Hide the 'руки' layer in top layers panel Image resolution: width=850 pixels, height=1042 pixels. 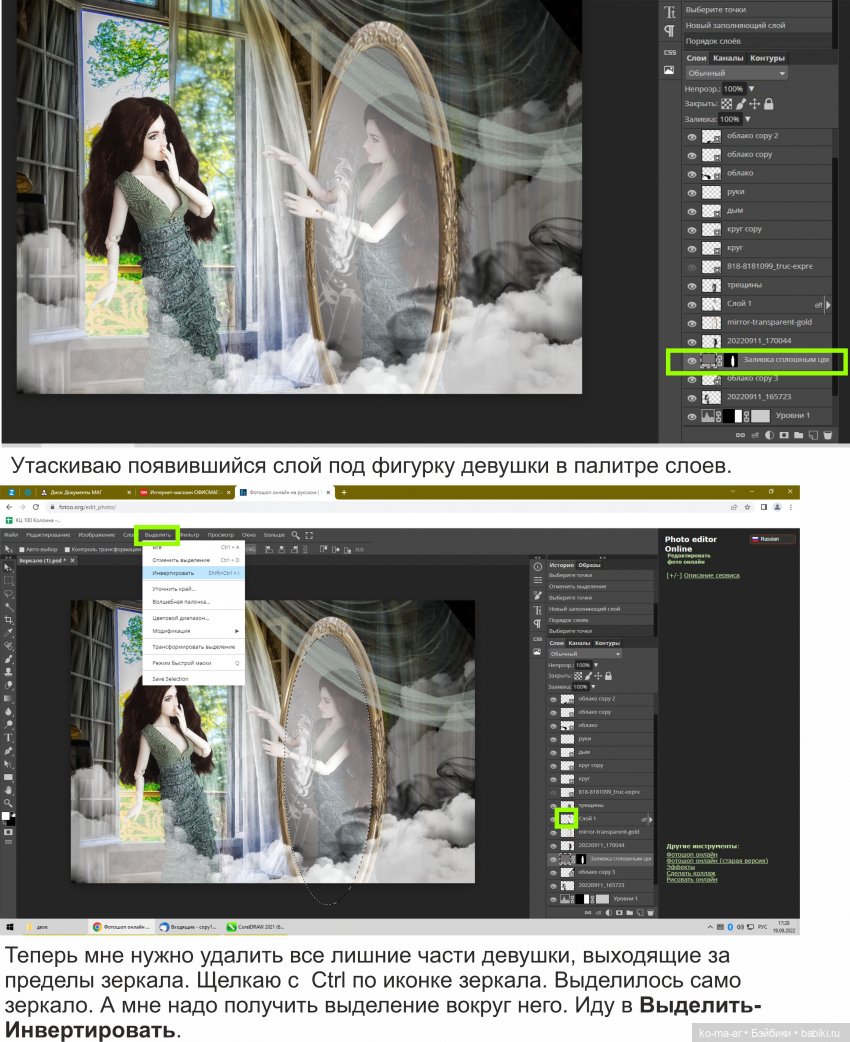(691, 192)
